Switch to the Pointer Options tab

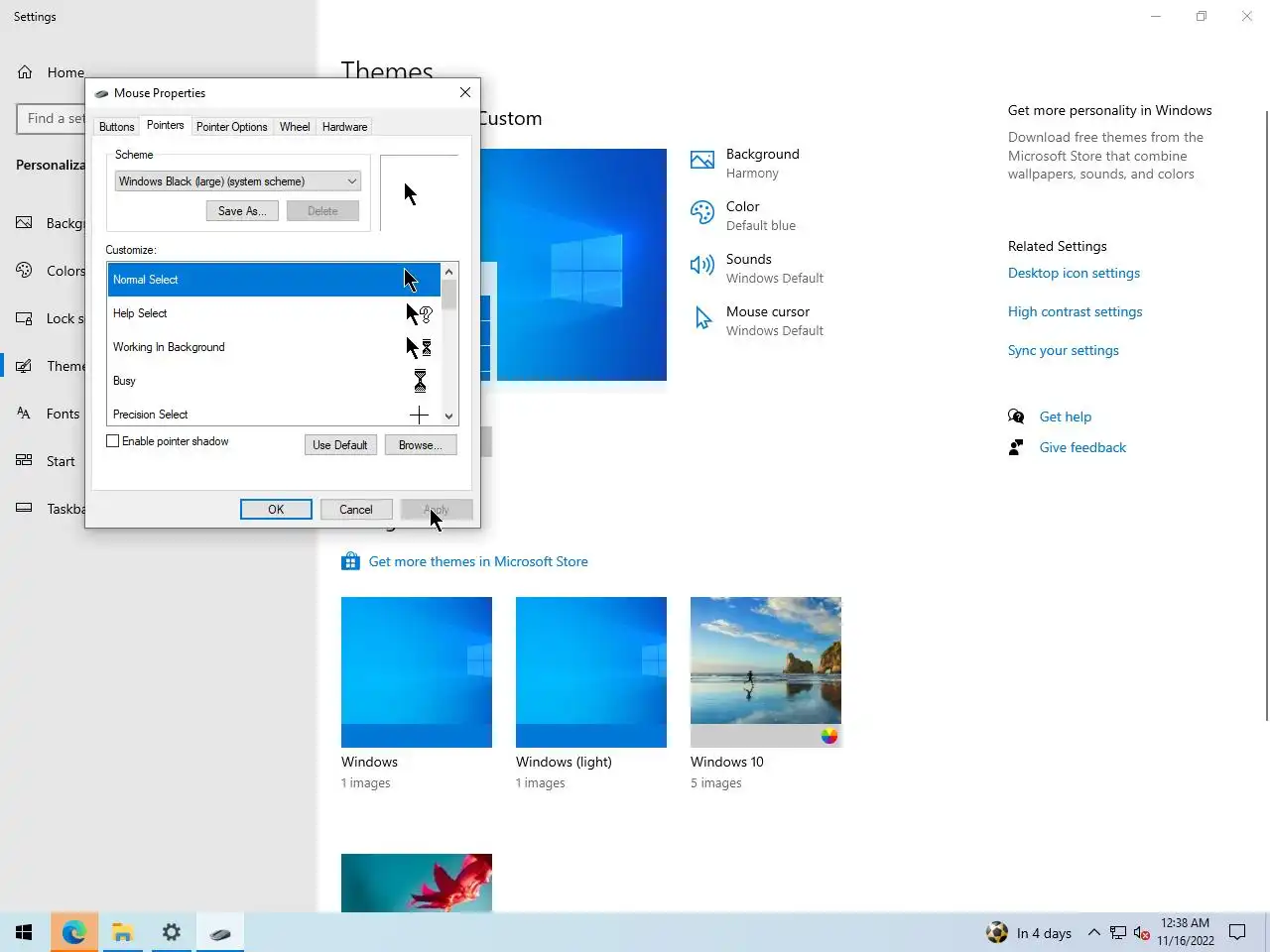(231, 127)
